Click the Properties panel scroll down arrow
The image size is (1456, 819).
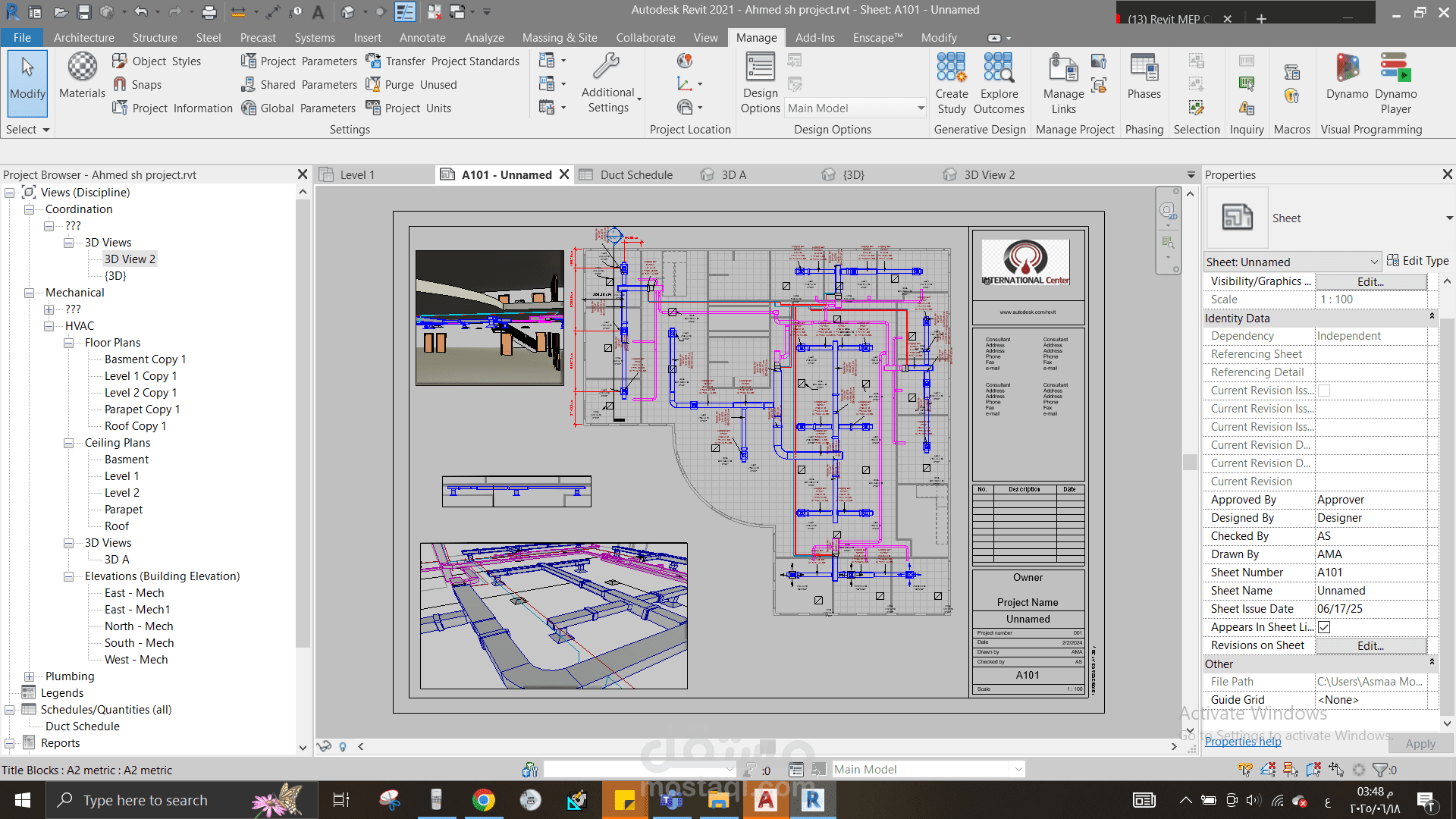tap(1447, 723)
